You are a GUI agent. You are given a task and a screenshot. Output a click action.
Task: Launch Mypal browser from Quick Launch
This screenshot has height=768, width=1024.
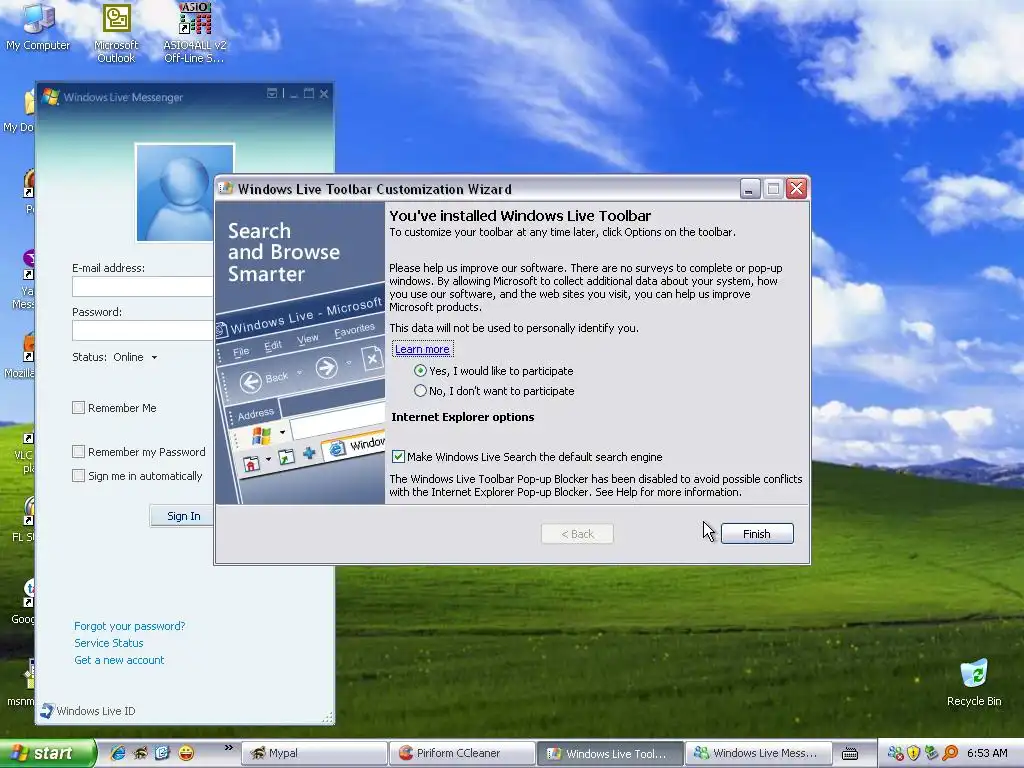[140, 753]
